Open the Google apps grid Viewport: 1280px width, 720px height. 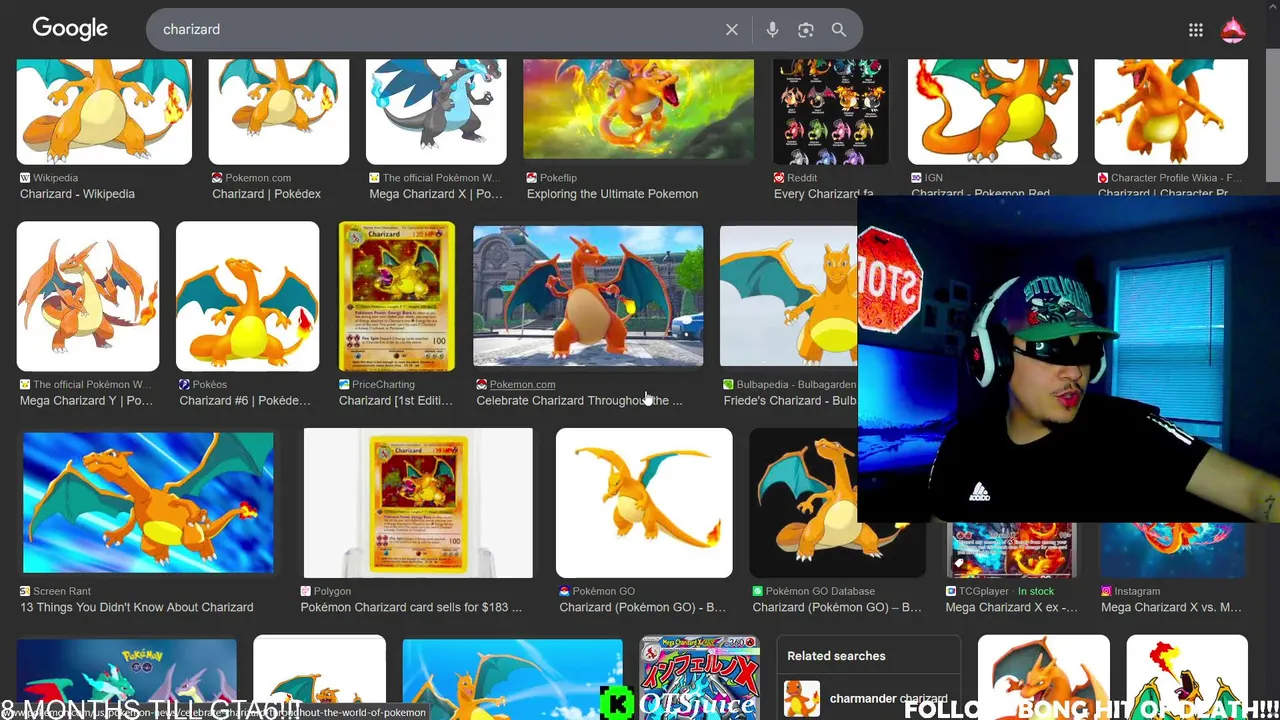1196,30
